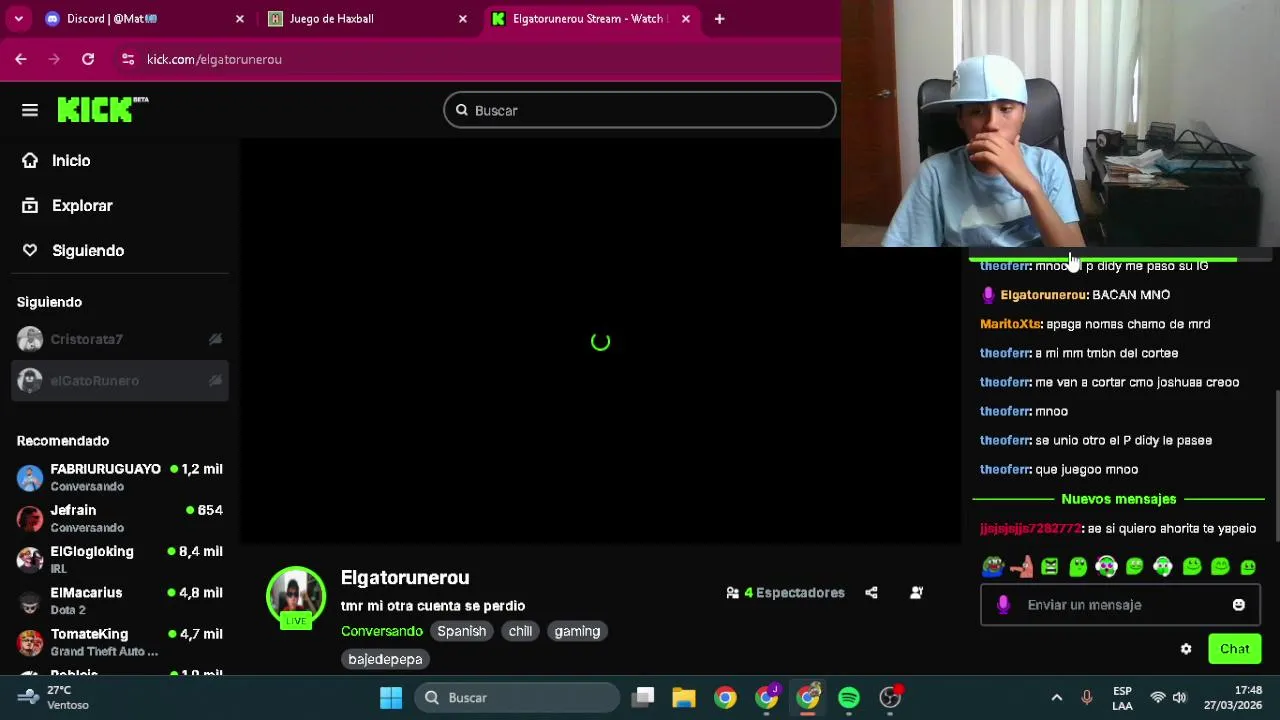Open File Explorer from taskbar
Image resolution: width=1280 pixels, height=720 pixels.
(x=684, y=697)
